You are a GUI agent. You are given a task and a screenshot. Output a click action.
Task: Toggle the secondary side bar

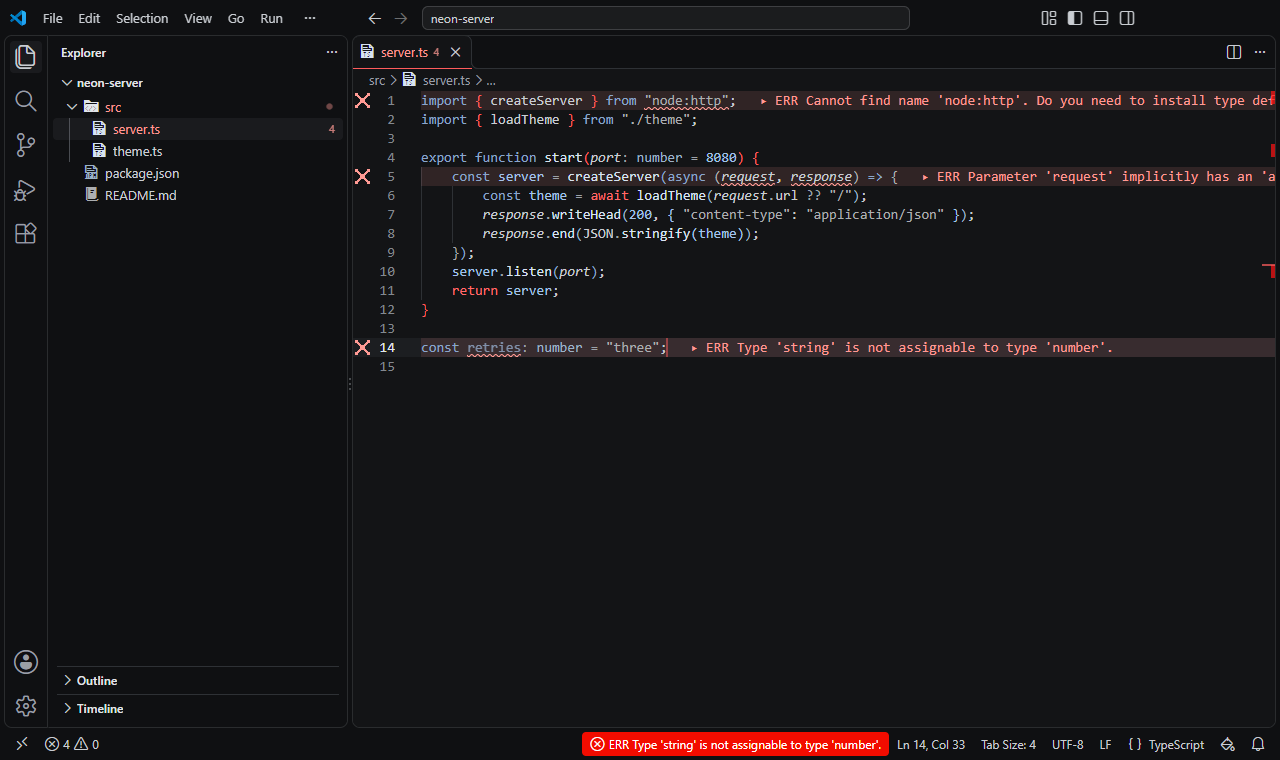tap(1127, 18)
